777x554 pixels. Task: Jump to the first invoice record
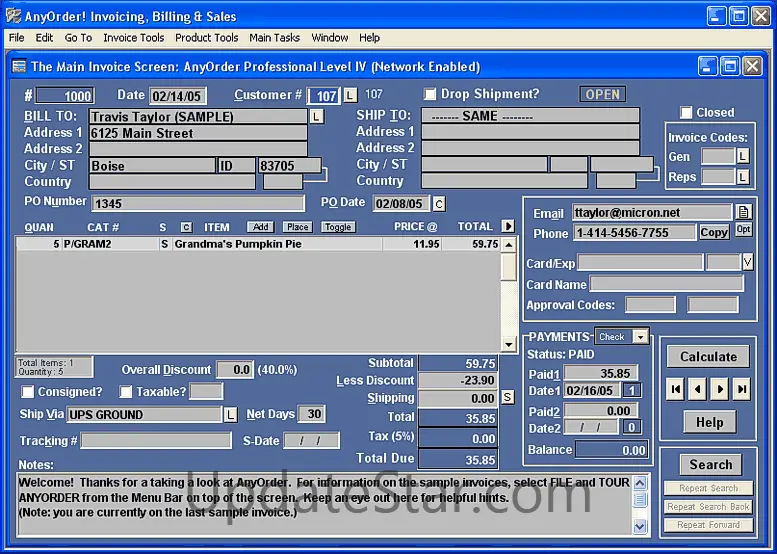click(x=676, y=390)
